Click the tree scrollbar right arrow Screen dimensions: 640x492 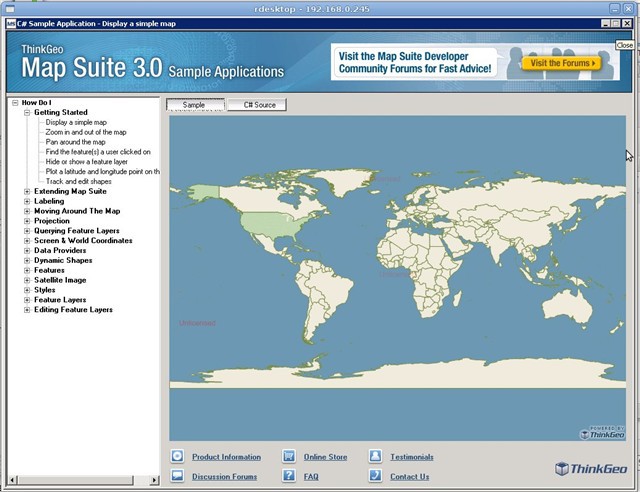click(x=154, y=480)
